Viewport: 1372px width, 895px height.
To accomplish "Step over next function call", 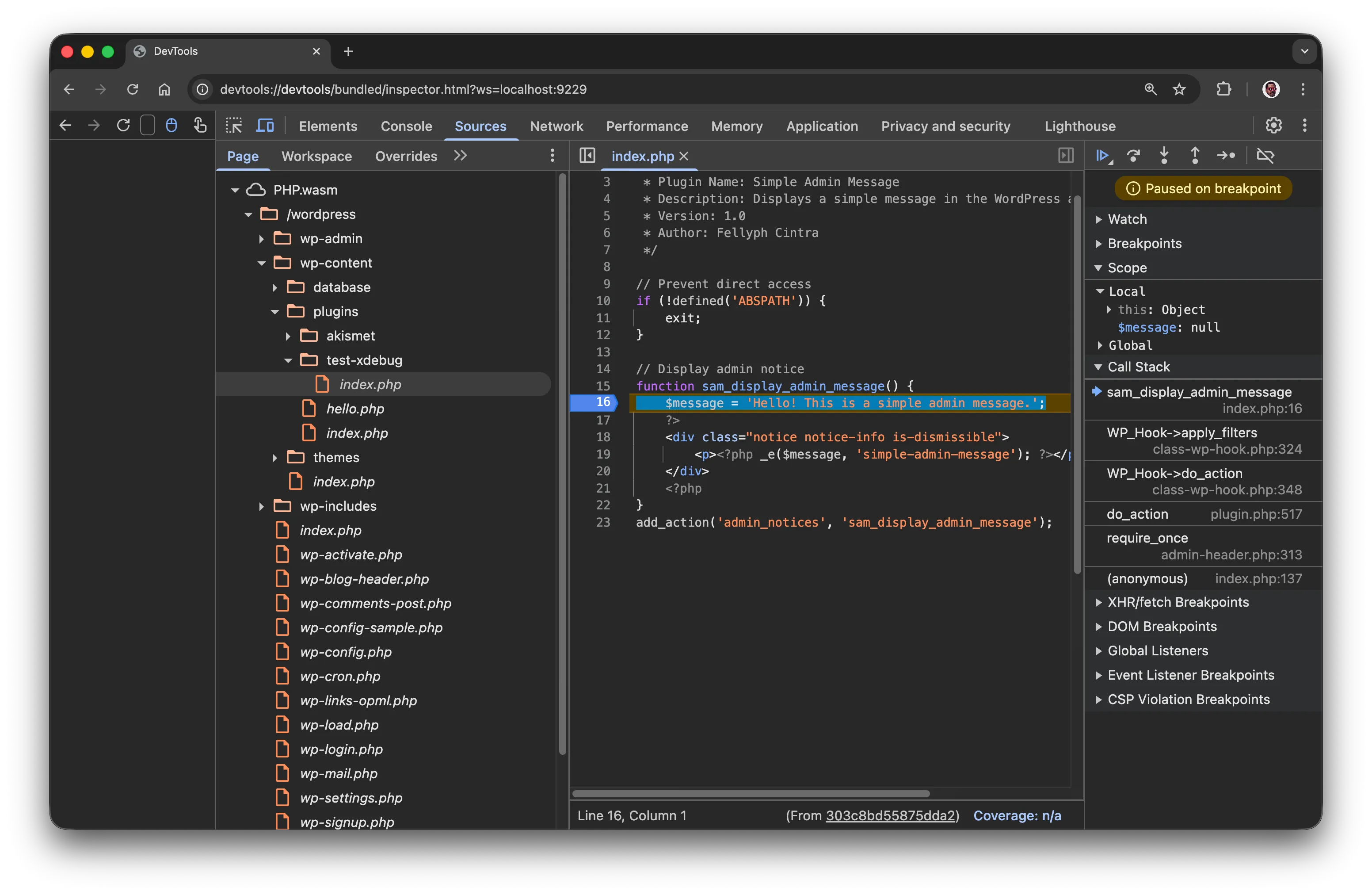I will click(1133, 156).
